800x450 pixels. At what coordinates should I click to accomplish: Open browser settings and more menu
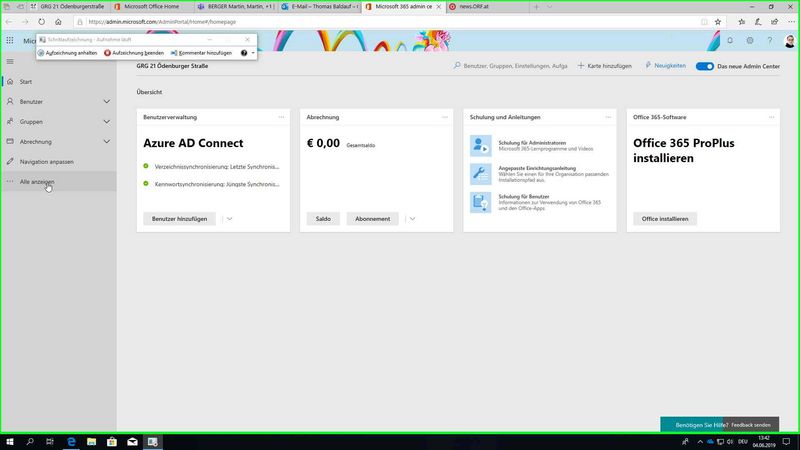click(x=791, y=22)
